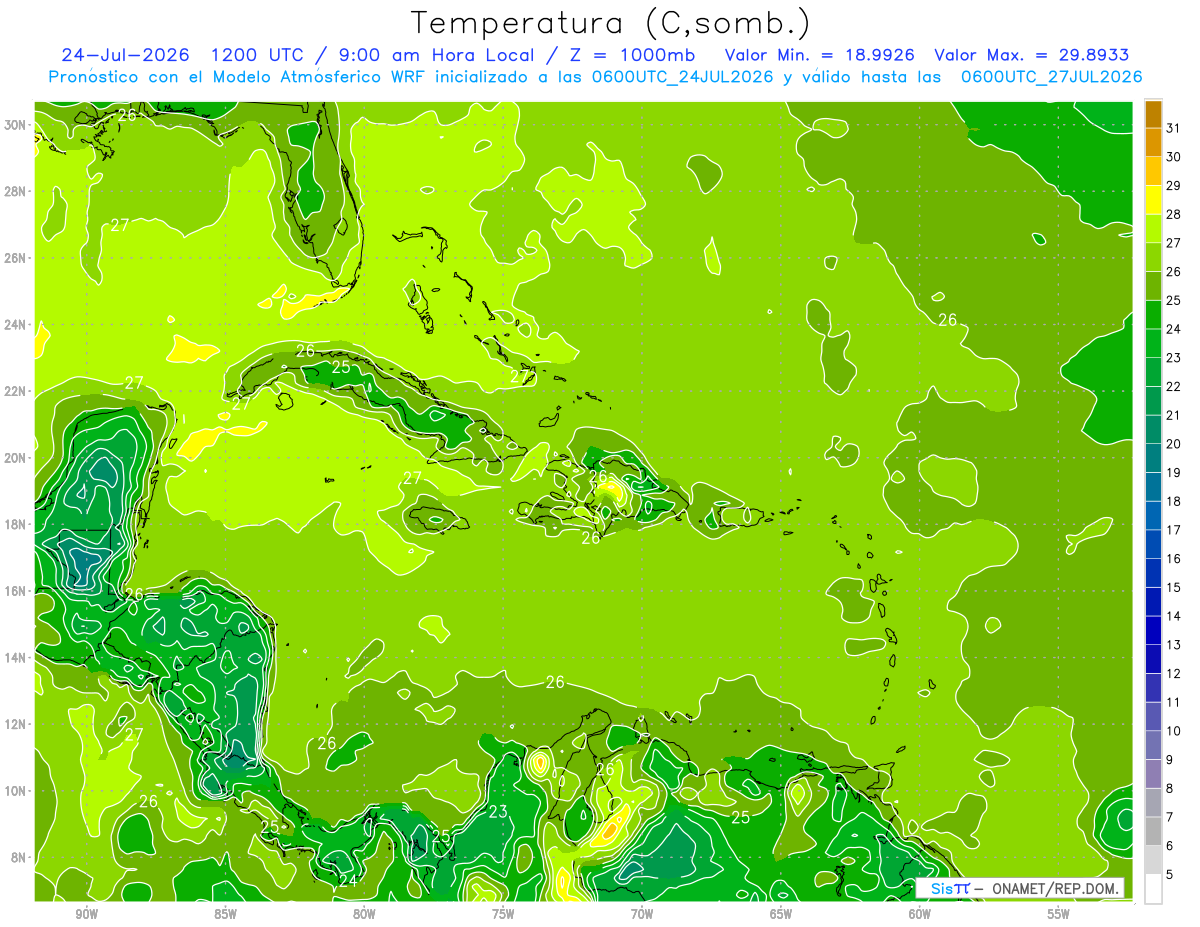Click the legend label "31"
The width and height of the screenshot is (1200, 927).
pos(1174,128)
